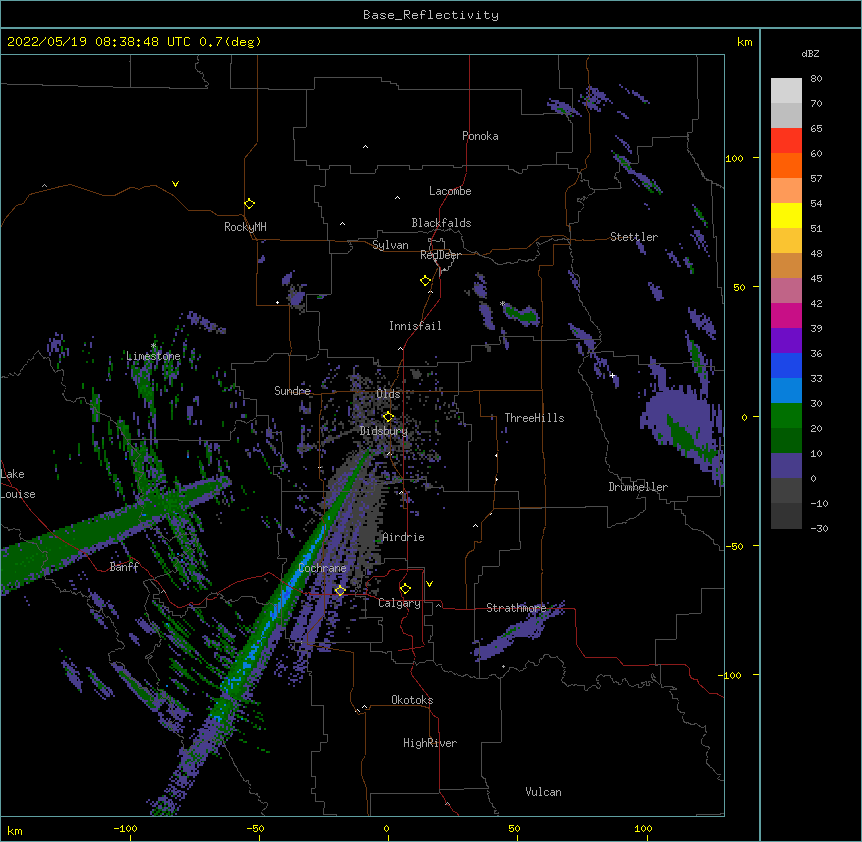862x842 pixels.
Task: Click the Vulcan town label
Action: click(543, 792)
